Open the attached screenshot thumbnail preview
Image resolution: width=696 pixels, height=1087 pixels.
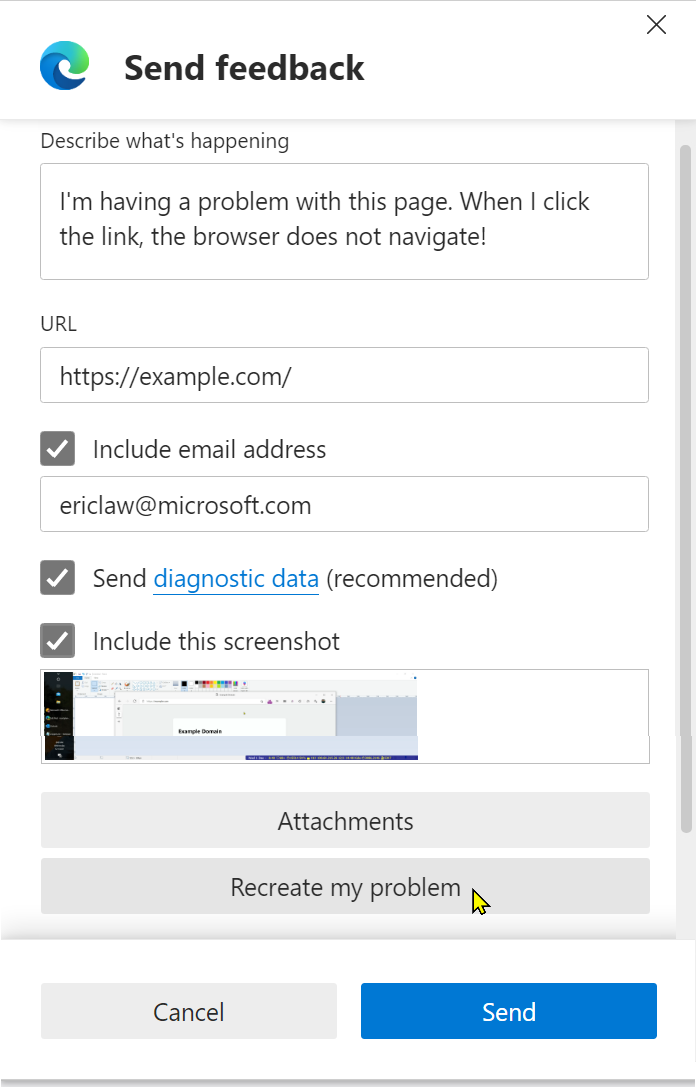231,716
